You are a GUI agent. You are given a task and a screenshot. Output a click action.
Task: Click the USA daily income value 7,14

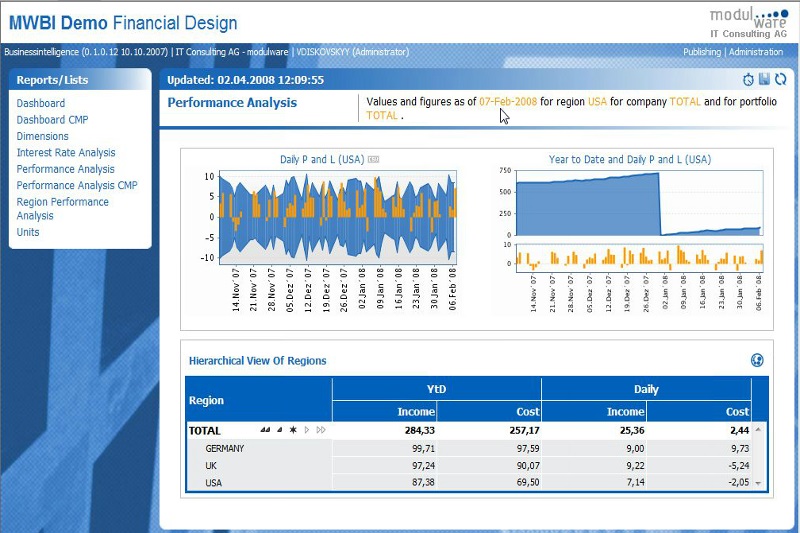[x=635, y=483]
